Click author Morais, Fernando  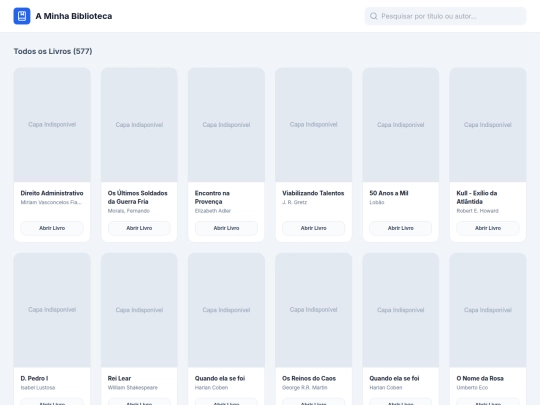click(128, 211)
